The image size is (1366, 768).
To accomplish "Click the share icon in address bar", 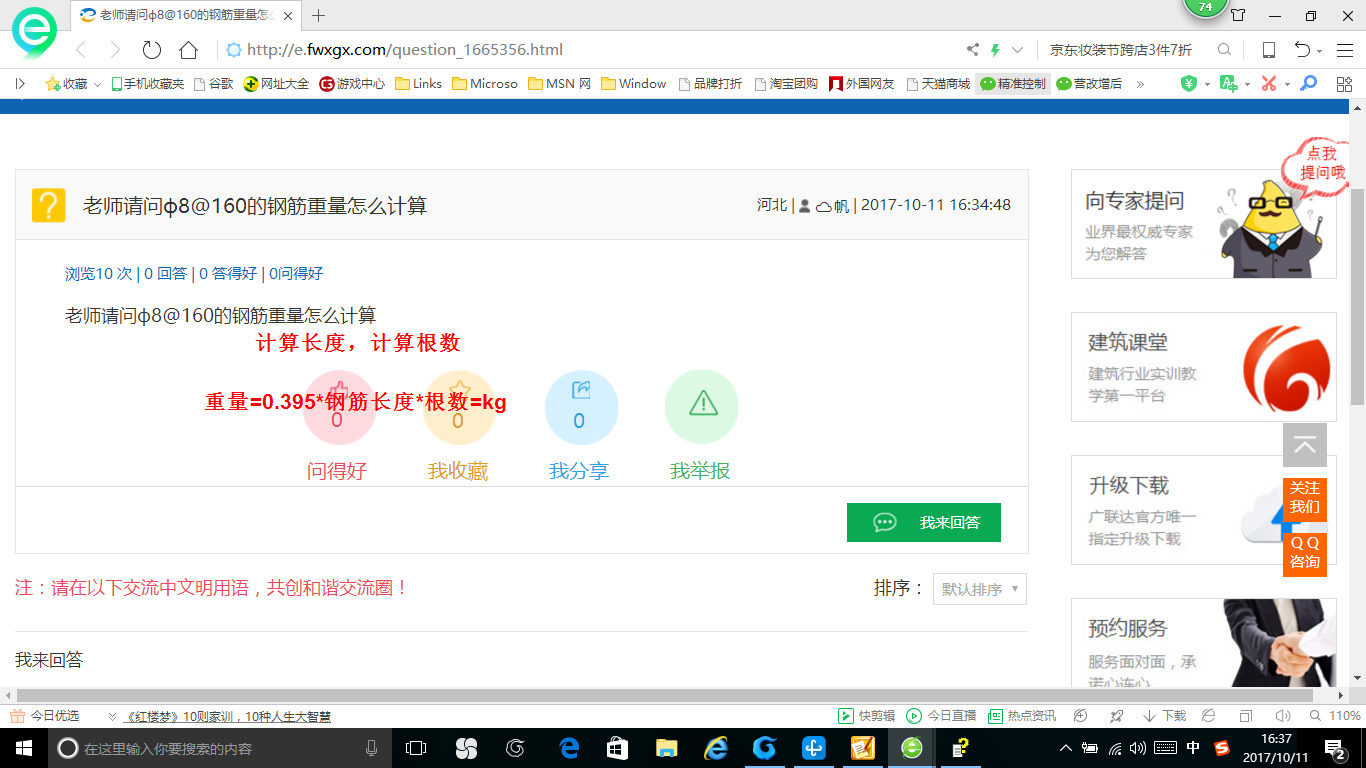I will [973, 50].
